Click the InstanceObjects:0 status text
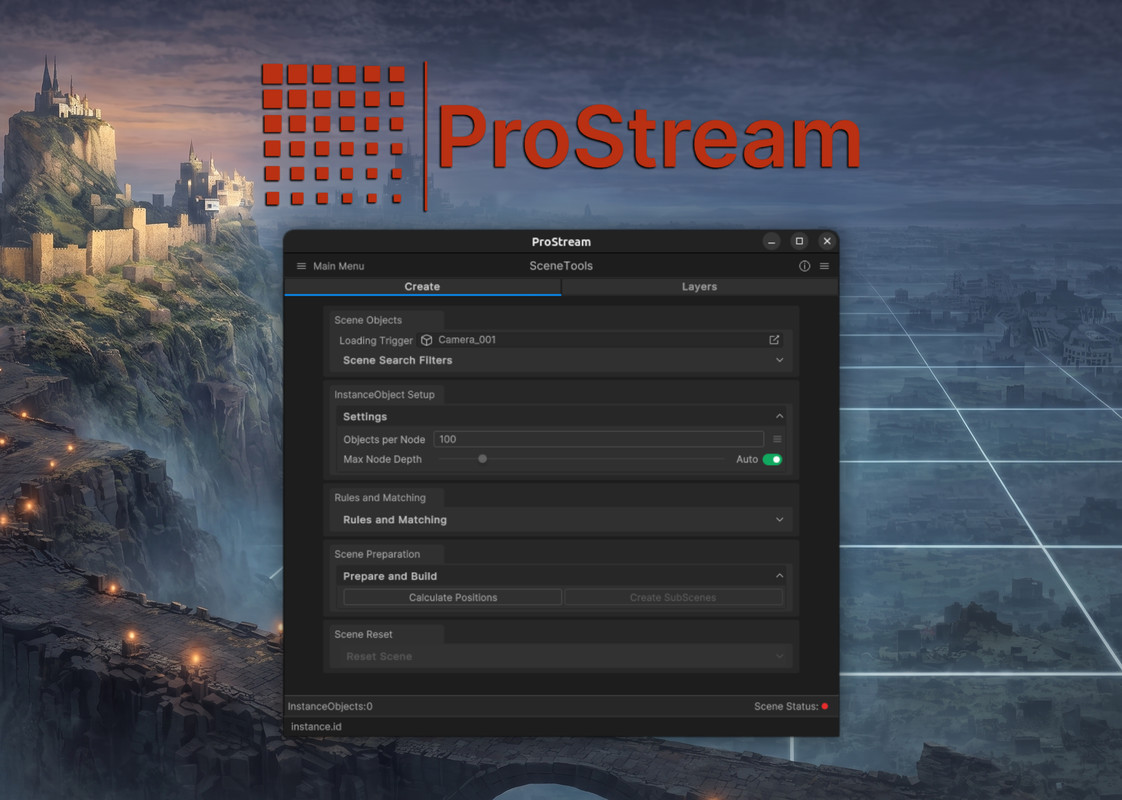Viewport: 1122px width, 800px height. coord(330,706)
